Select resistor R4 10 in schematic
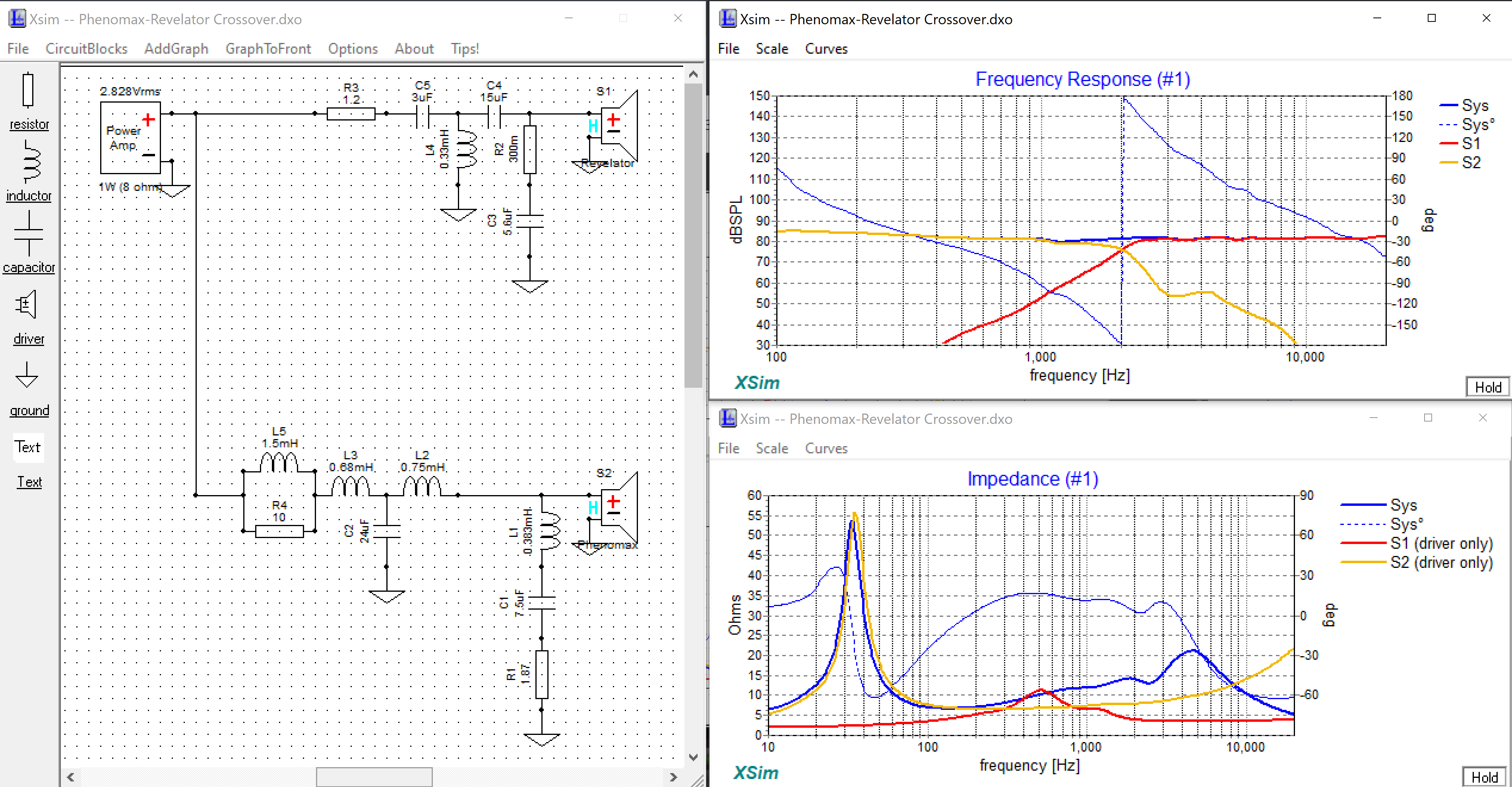This screenshot has width=1512, height=787. (x=279, y=531)
